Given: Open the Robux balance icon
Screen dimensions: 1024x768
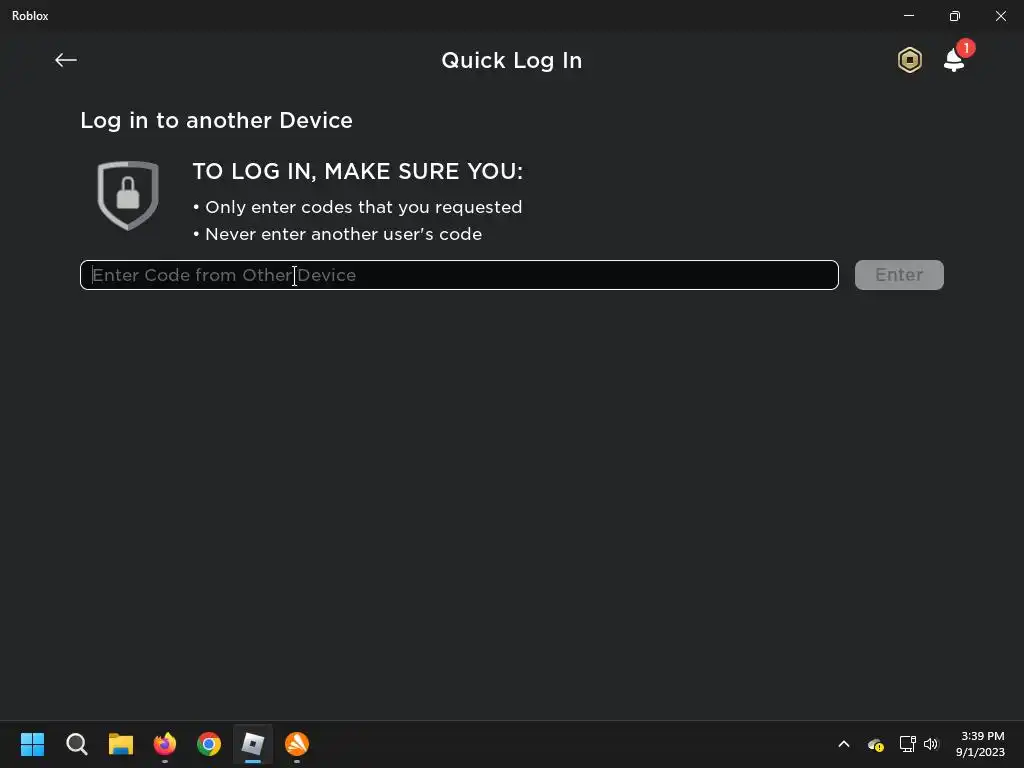Looking at the screenshot, I should [x=910, y=60].
